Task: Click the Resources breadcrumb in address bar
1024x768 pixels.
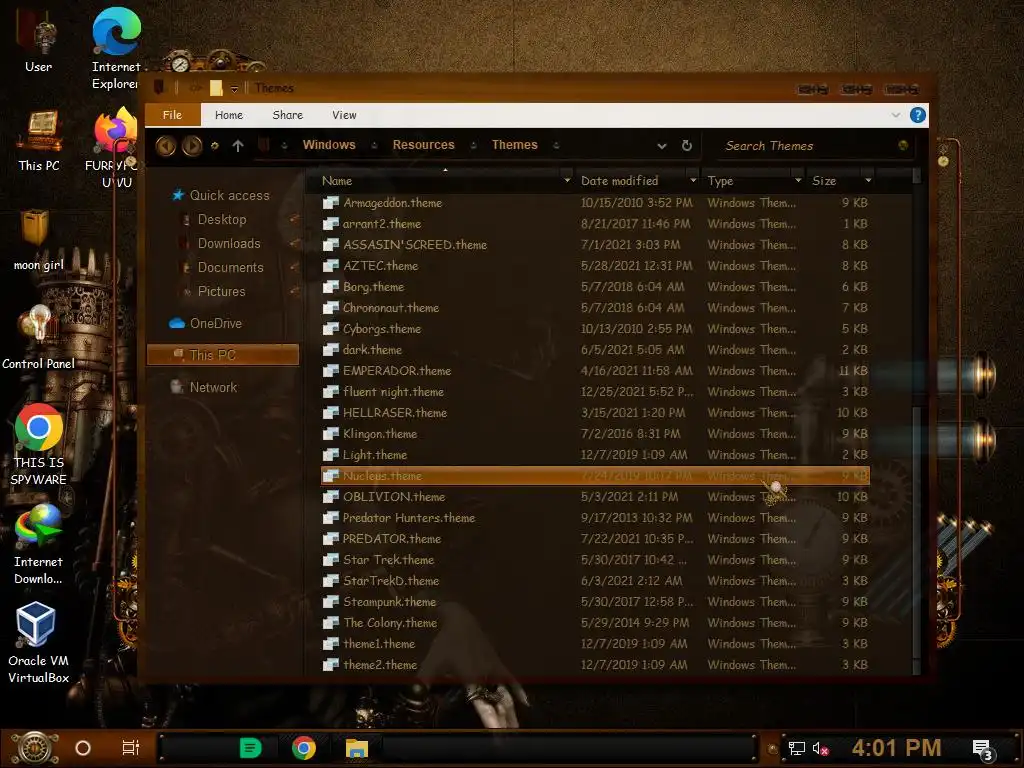Action: click(423, 145)
